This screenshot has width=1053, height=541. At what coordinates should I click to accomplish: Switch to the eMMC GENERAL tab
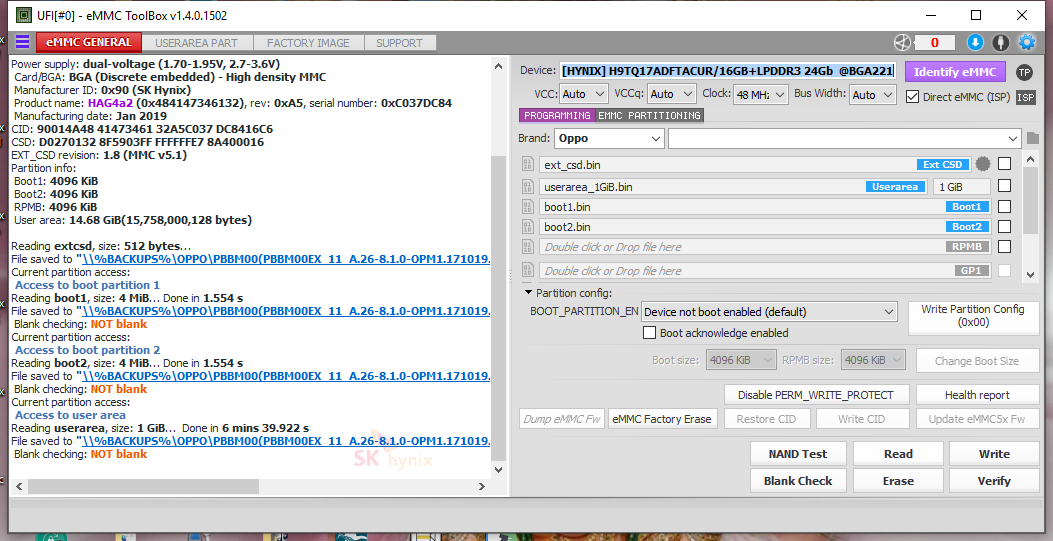coord(89,42)
